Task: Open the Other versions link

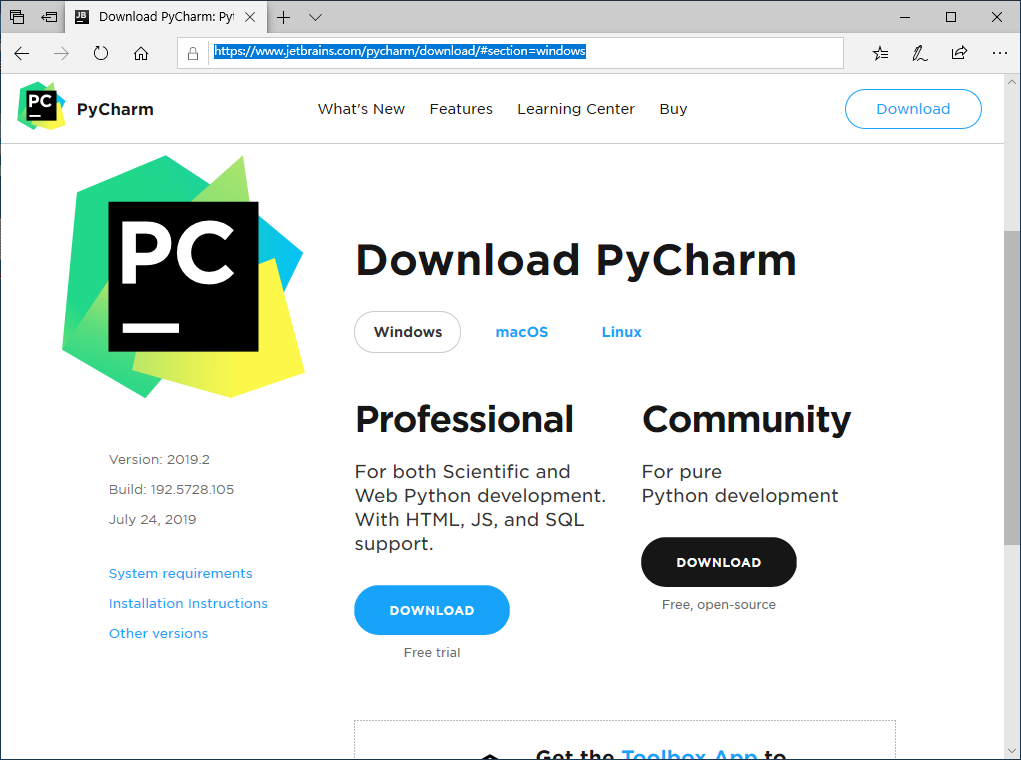Action: pos(158,634)
